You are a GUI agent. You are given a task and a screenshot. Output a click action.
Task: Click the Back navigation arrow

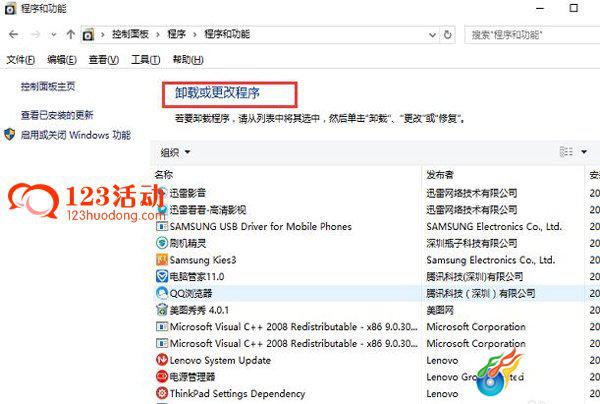pyautogui.click(x=13, y=34)
